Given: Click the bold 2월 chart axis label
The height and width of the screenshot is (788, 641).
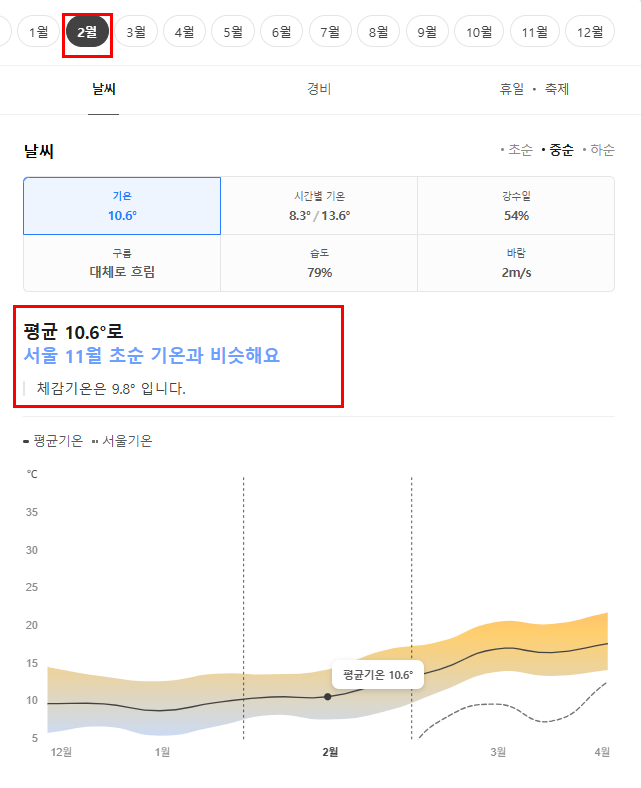Looking at the screenshot, I should [330, 752].
